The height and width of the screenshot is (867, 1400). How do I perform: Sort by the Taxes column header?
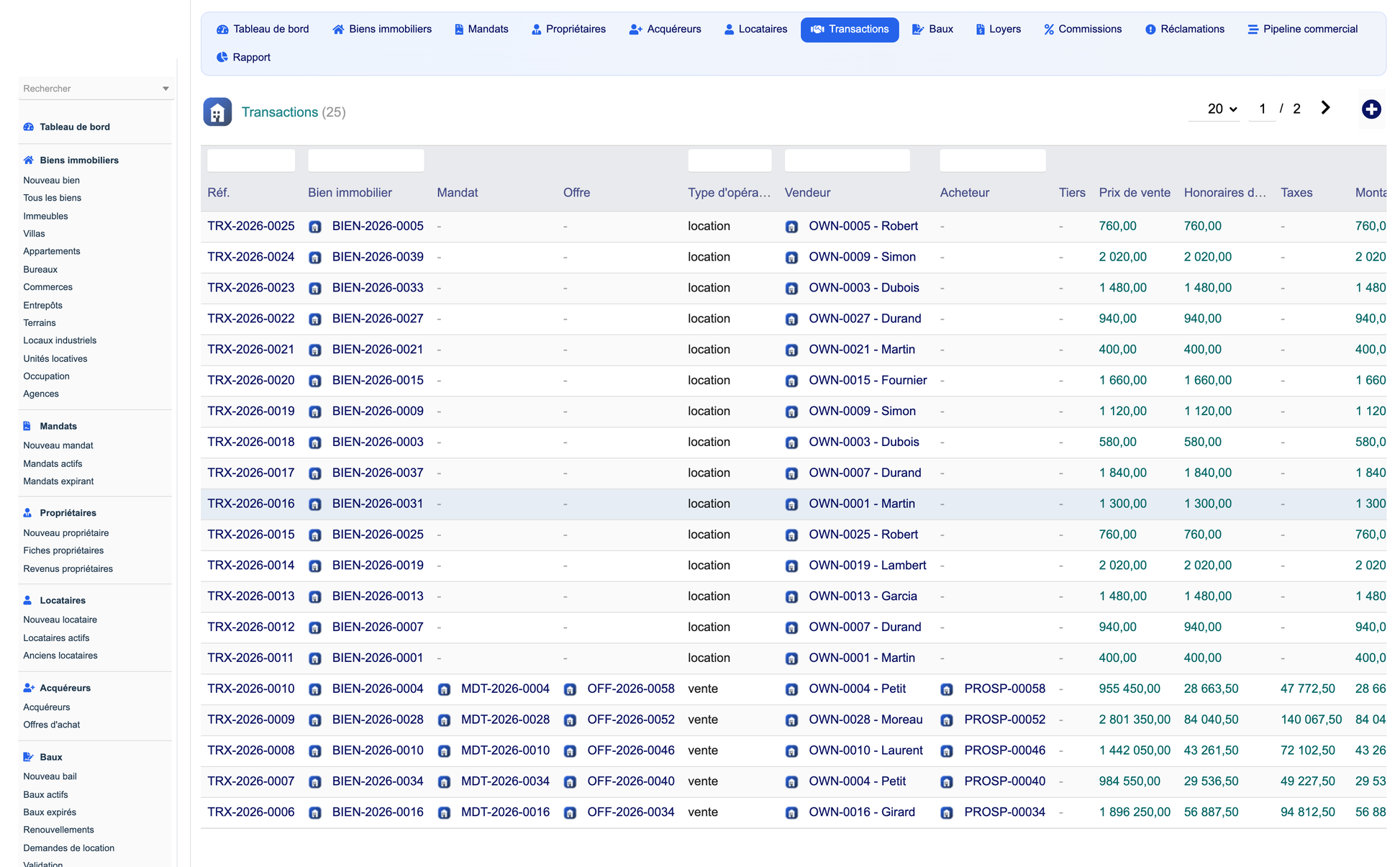(x=1296, y=193)
